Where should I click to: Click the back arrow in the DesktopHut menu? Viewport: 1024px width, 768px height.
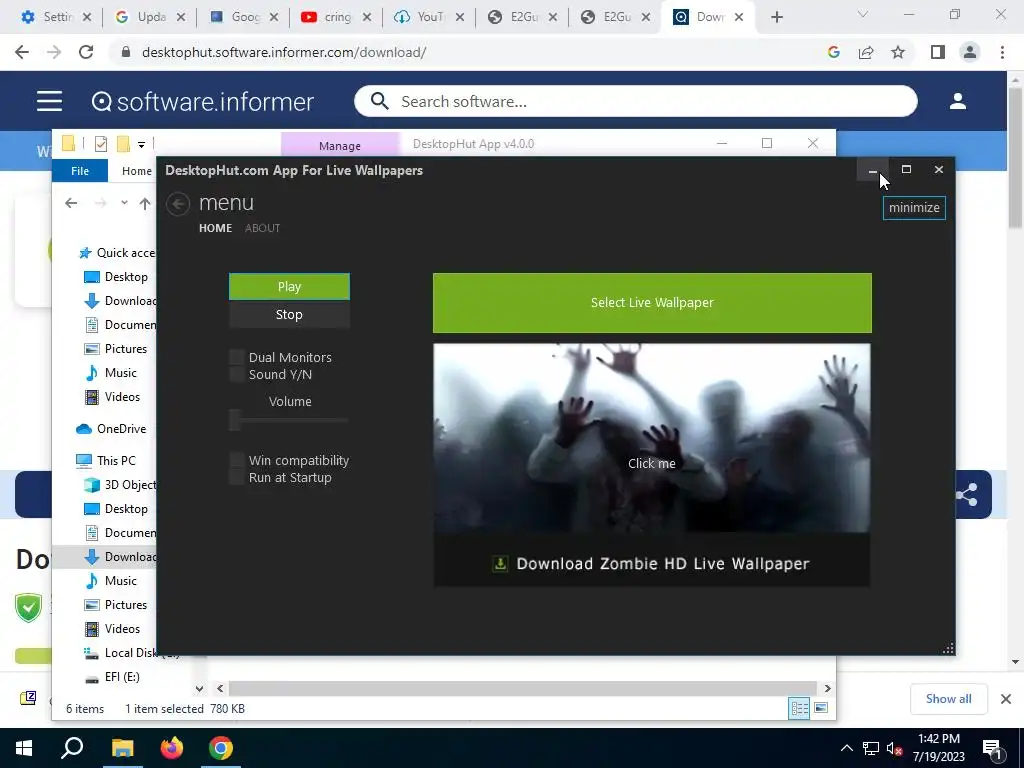178,204
